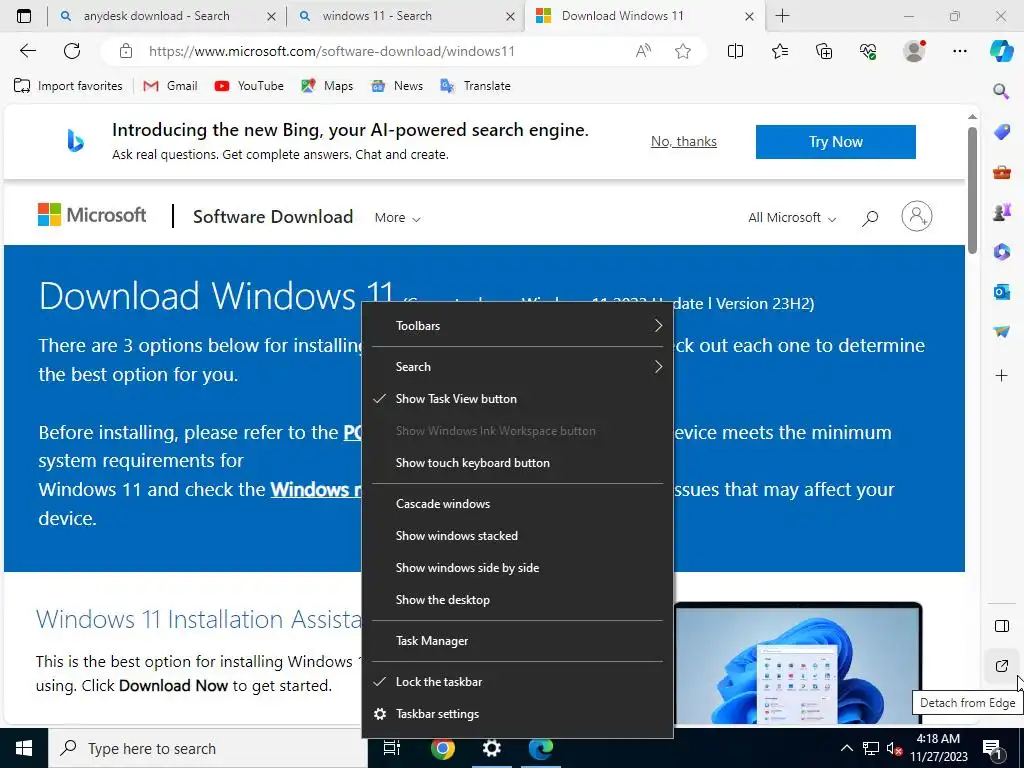This screenshot has height=768, width=1024.
Task: Open Split screen icon in the Edge toolbar
Action: 735,51
